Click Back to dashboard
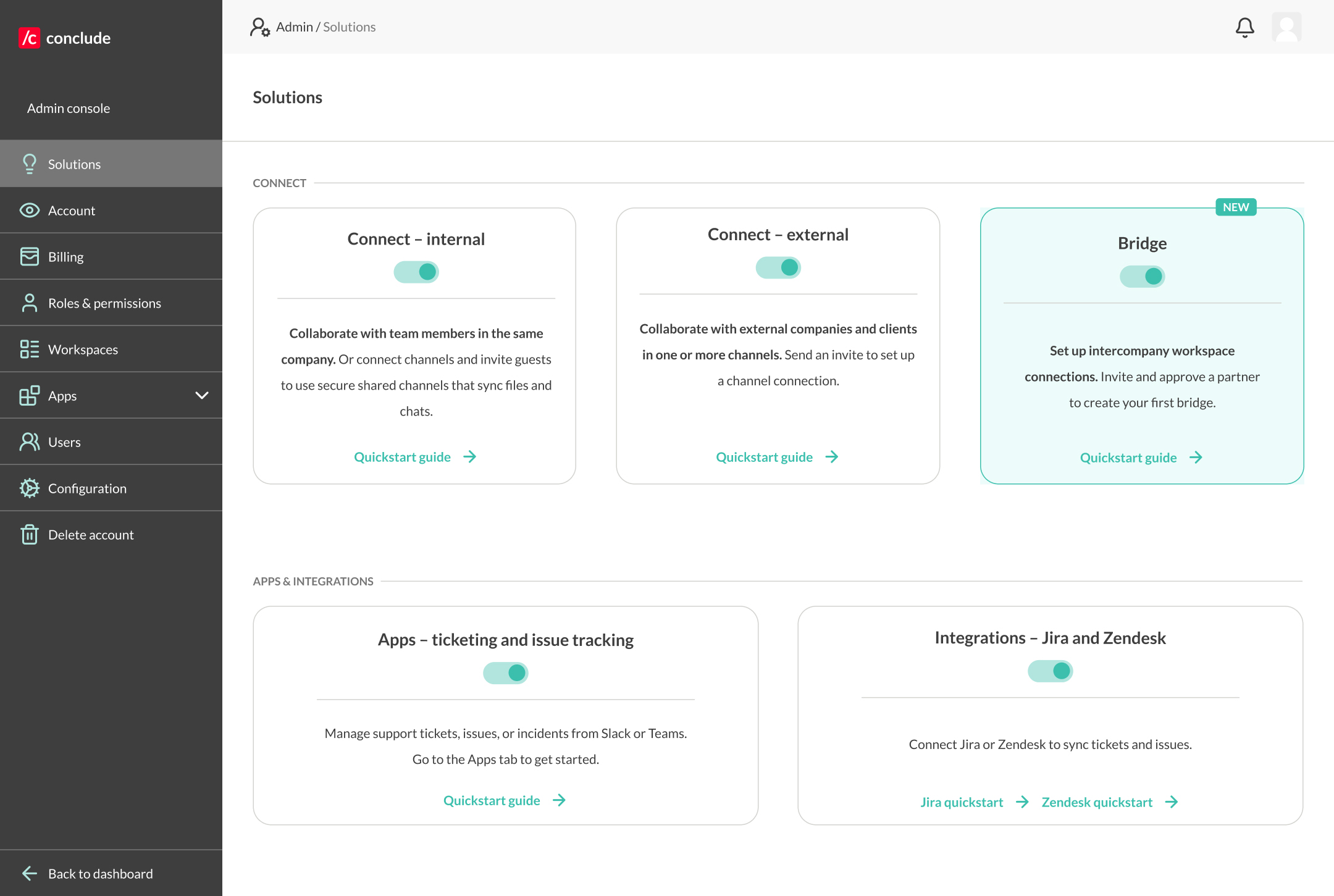Image resolution: width=1334 pixels, height=896 pixels. point(111,873)
